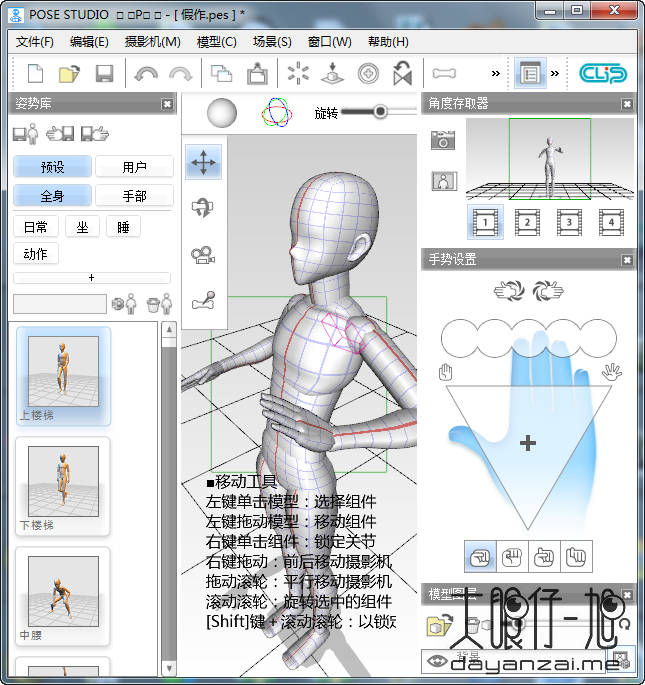Click the bone icon in the toolbar

[x=444, y=73]
